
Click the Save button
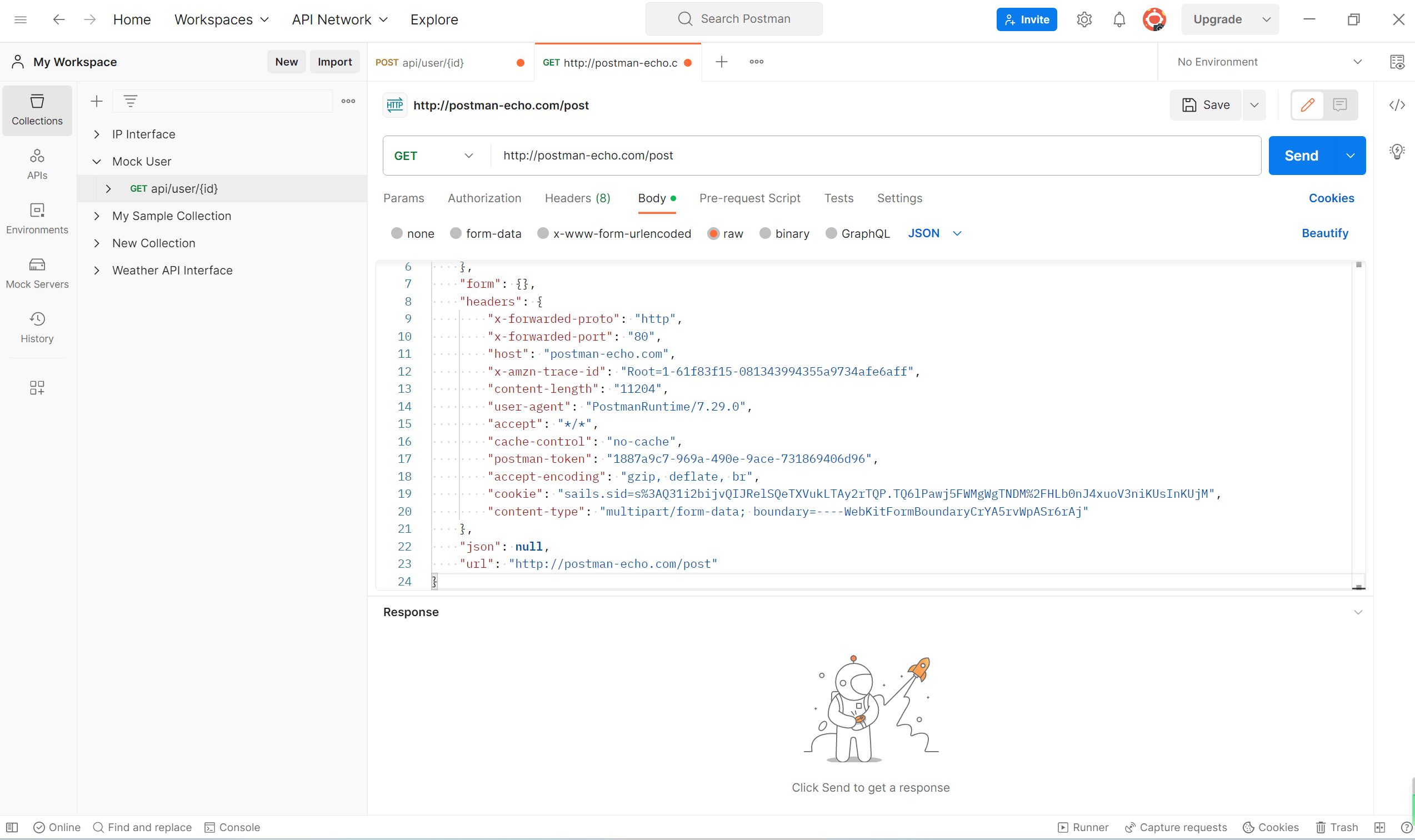pyautogui.click(x=1206, y=104)
